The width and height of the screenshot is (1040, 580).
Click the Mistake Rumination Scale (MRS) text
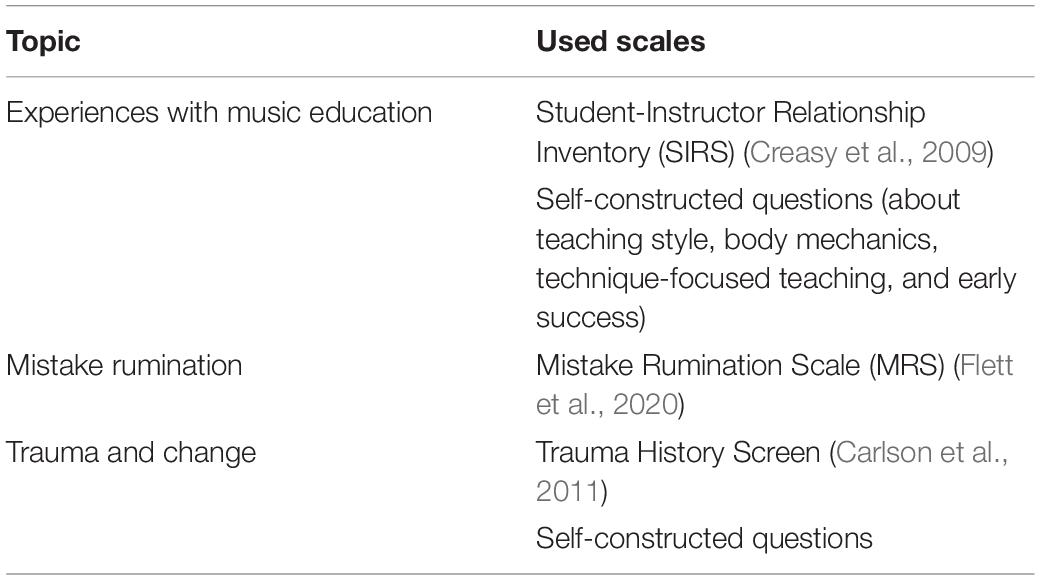(740, 366)
